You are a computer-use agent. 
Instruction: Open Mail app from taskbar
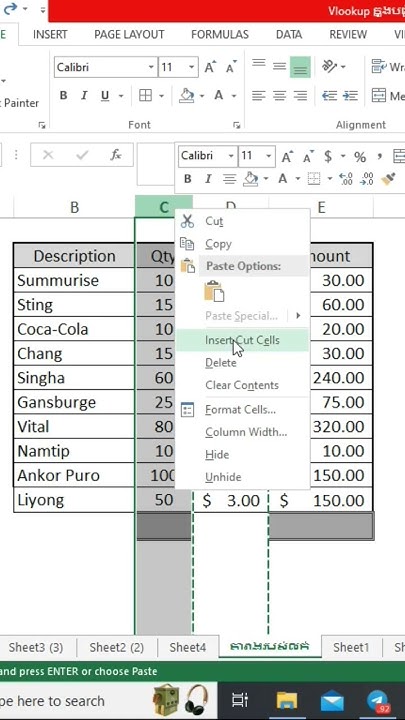click(x=332, y=701)
